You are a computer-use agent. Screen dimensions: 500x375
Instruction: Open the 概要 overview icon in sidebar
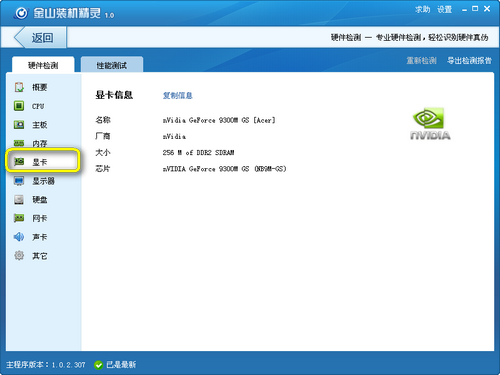pos(19,87)
